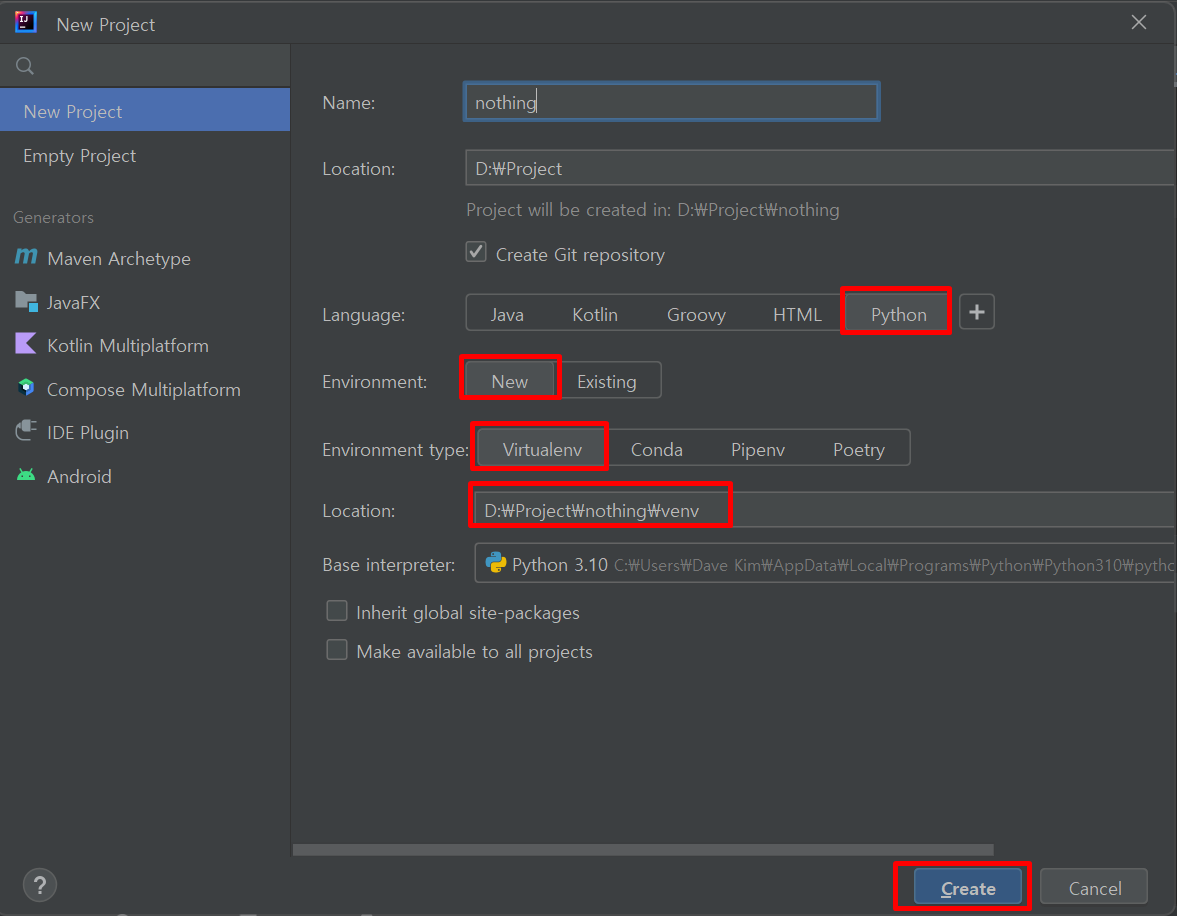
Task: Select Empty Project in sidebar
Action: tap(145, 155)
